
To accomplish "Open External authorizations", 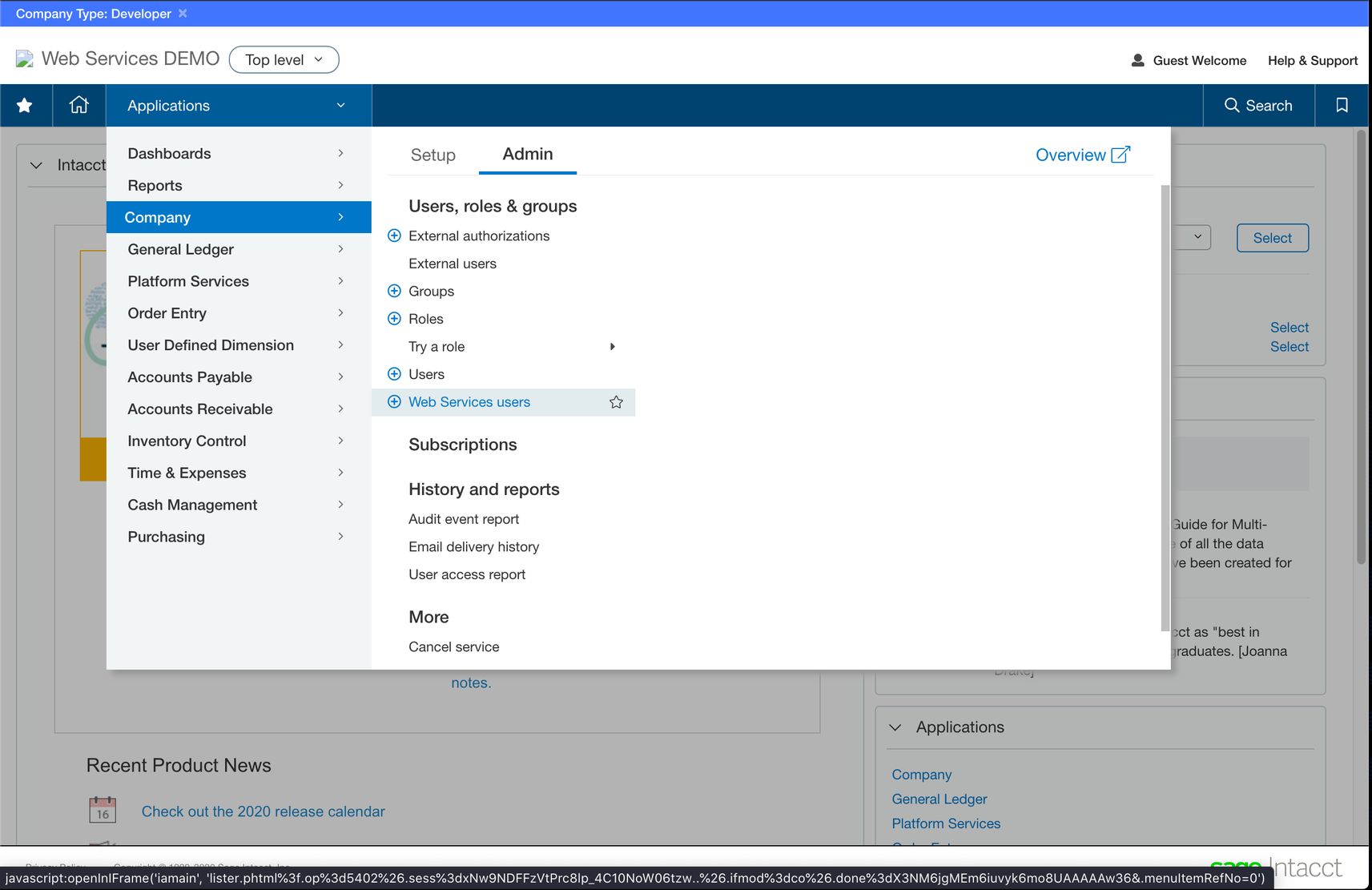I will [479, 236].
